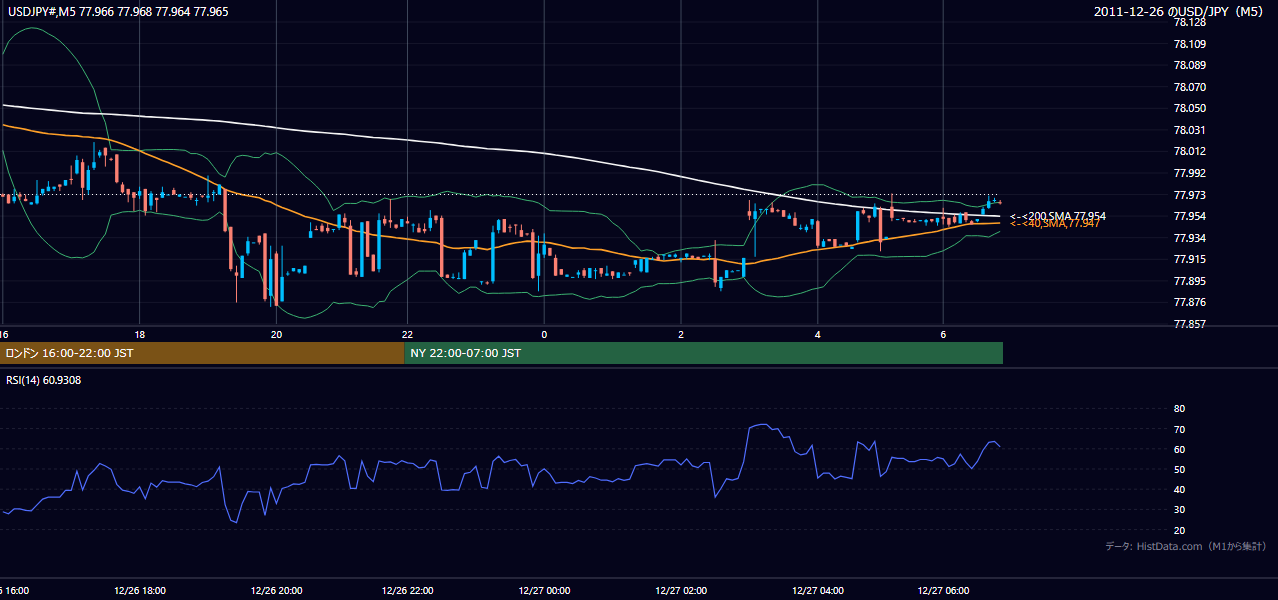The width and height of the screenshot is (1278, 600).
Task: Click price axis label 78.128
Action: (1189, 22)
